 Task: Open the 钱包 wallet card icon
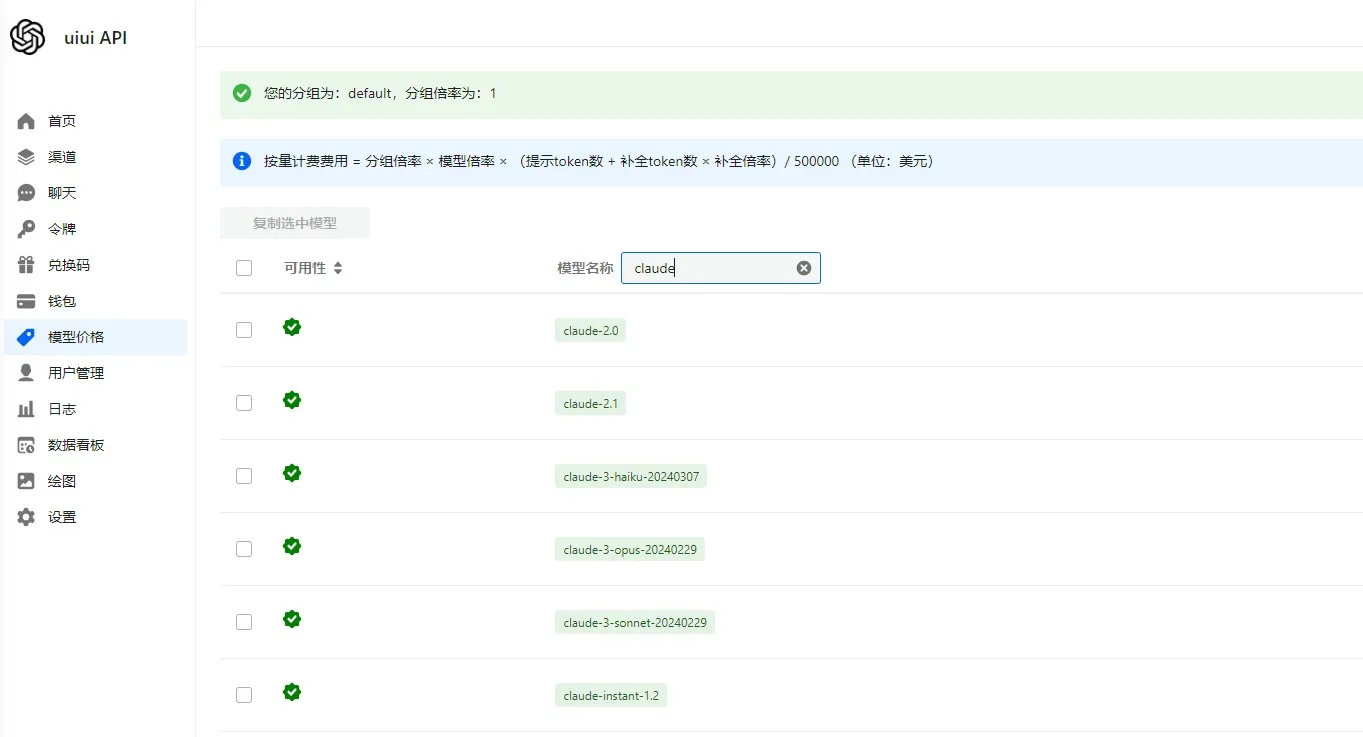pyautogui.click(x=27, y=301)
